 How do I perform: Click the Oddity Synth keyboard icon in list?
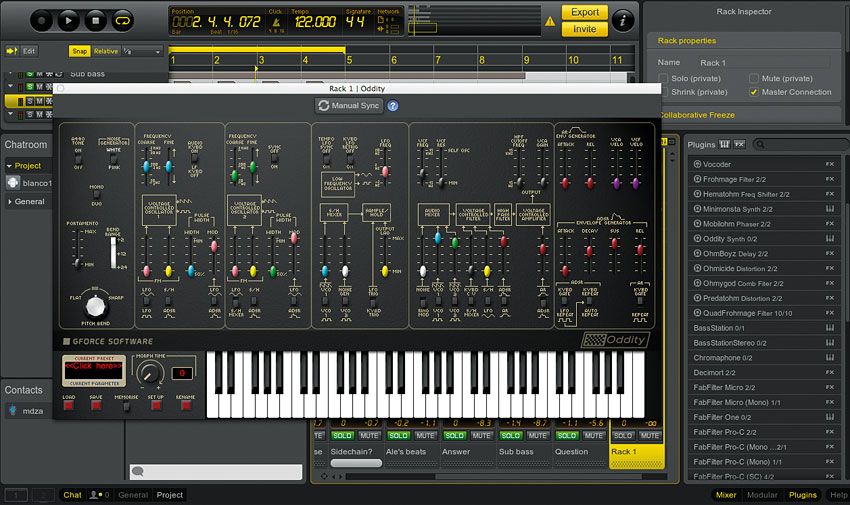(829, 238)
